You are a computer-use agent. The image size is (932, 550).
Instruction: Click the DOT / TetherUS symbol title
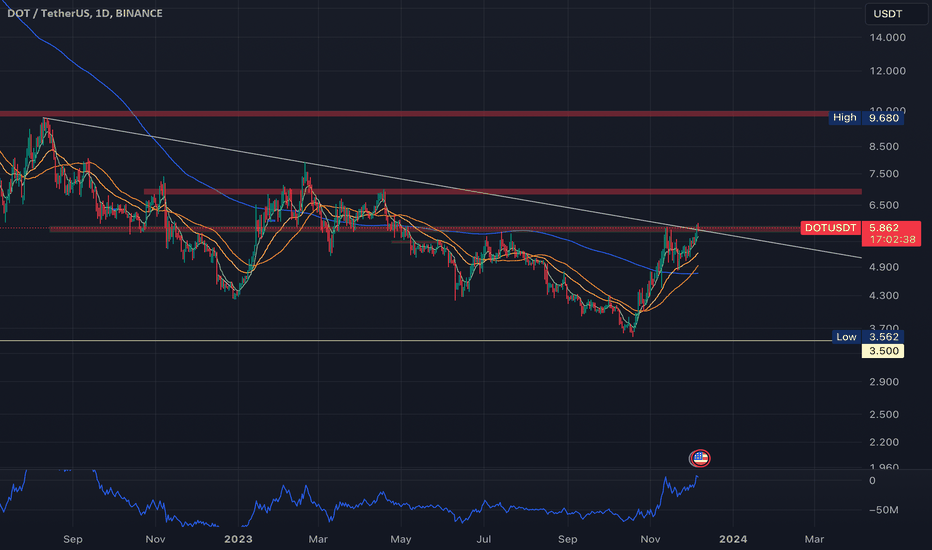point(84,13)
